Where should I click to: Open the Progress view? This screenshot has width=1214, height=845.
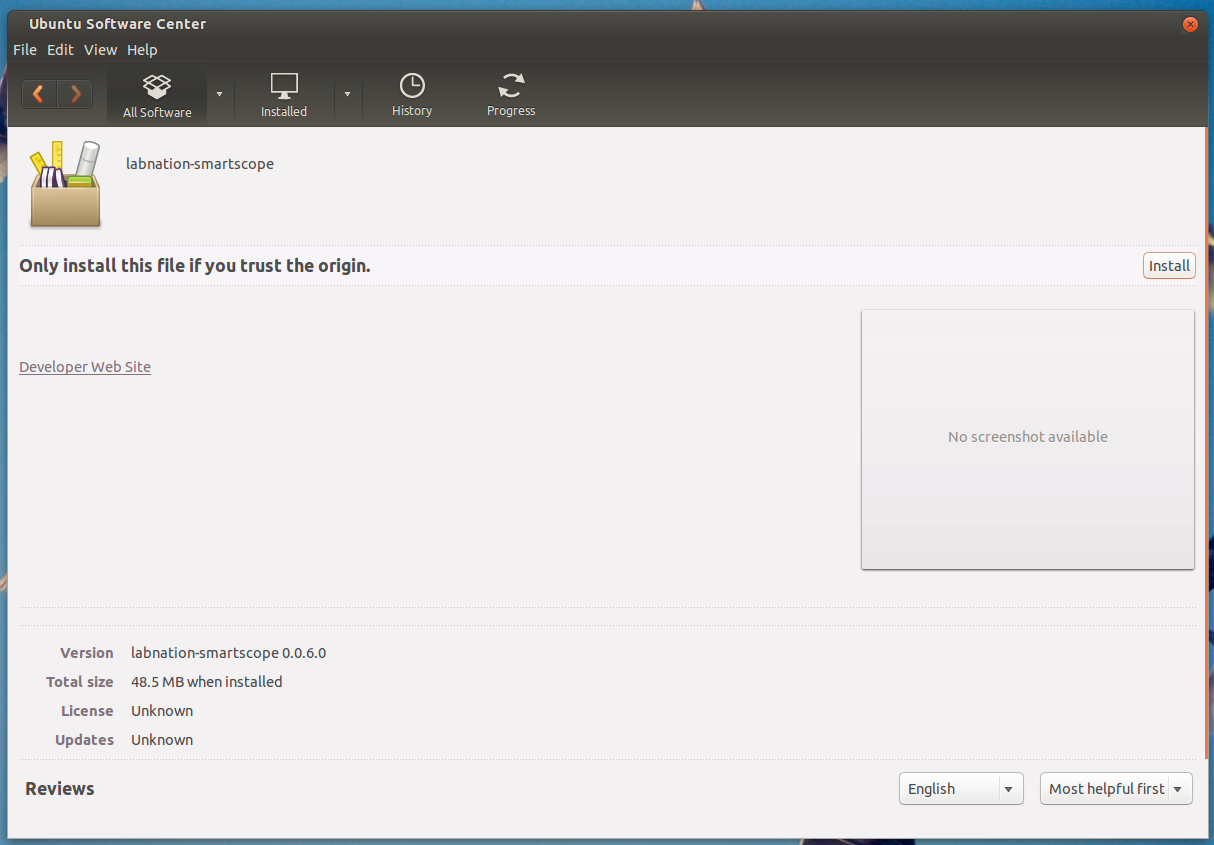click(510, 95)
